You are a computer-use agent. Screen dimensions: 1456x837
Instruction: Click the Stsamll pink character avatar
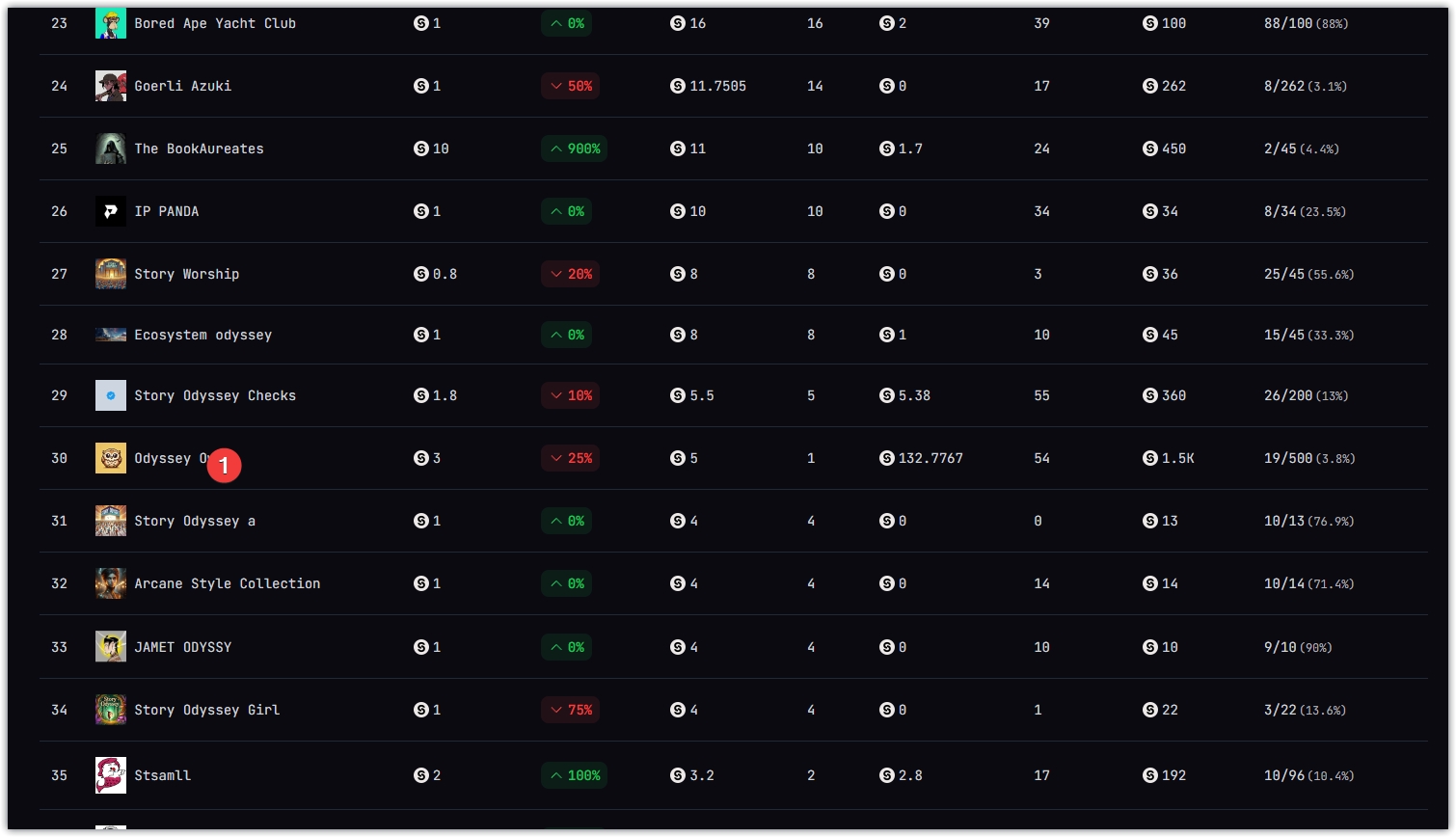click(111, 775)
